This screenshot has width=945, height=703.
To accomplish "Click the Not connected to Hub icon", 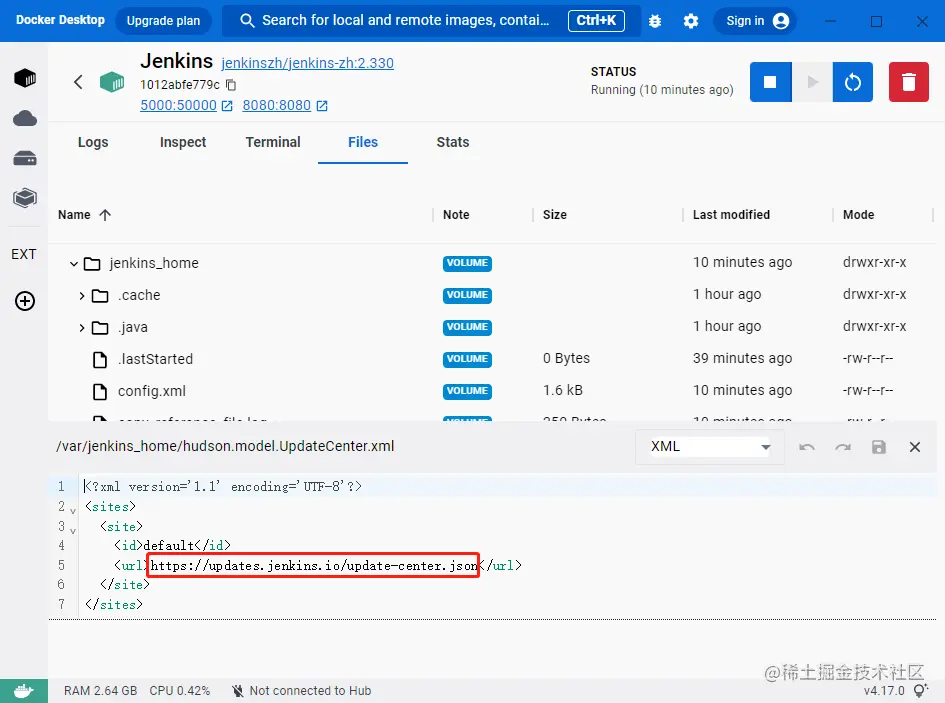I will [238, 691].
